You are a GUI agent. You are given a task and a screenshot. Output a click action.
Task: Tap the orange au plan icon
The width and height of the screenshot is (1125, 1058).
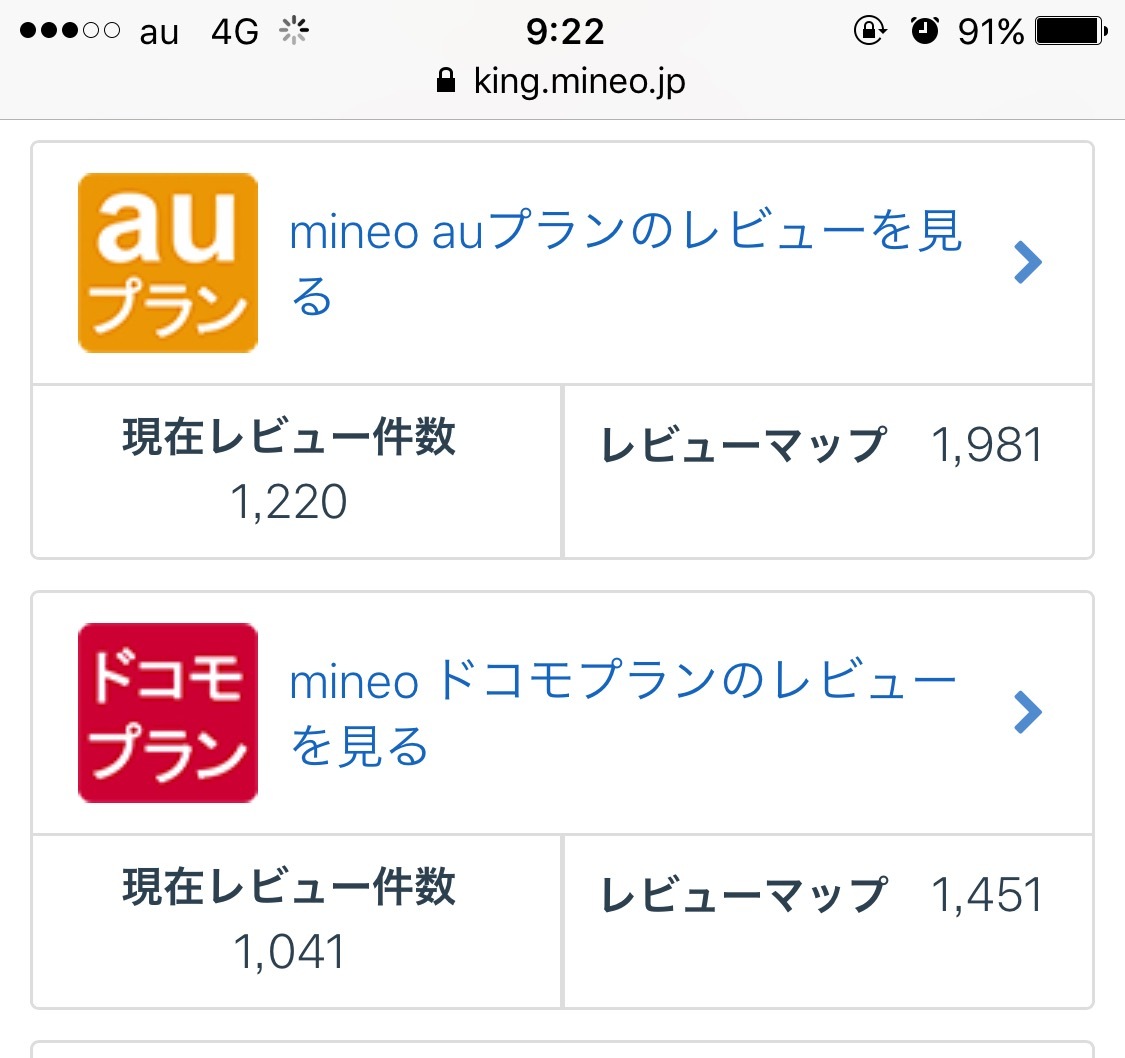(168, 263)
